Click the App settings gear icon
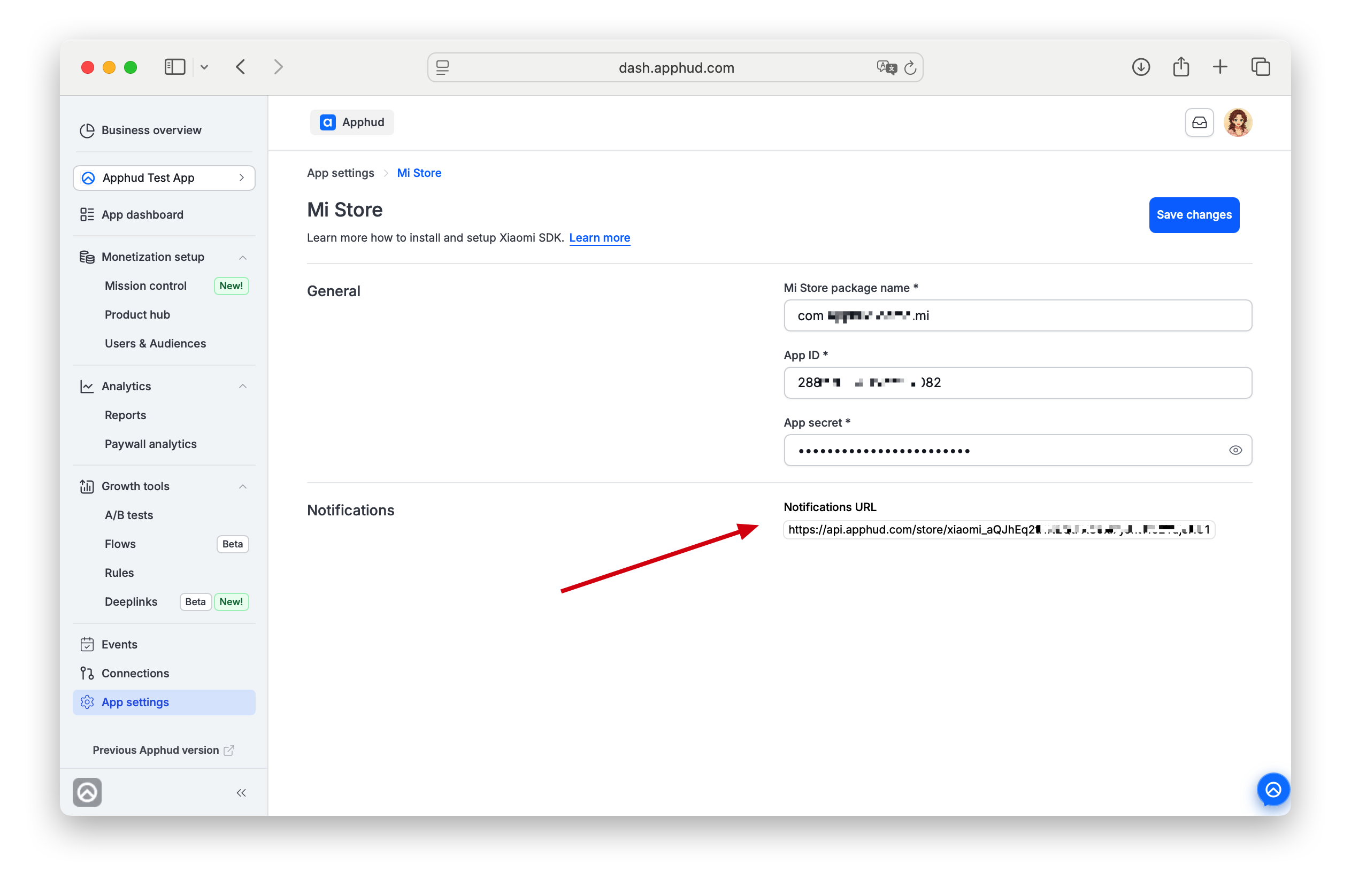The height and width of the screenshot is (896, 1351). point(87,702)
